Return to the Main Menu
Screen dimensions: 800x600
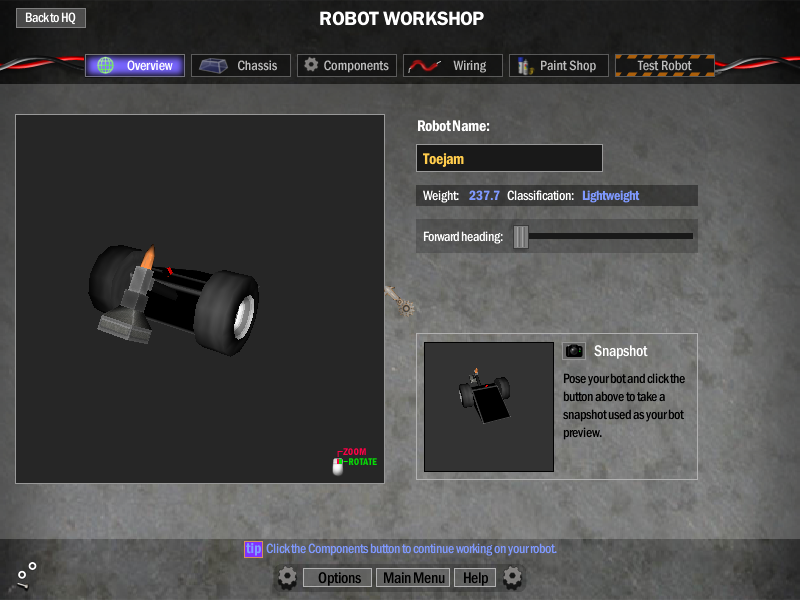[414, 578]
